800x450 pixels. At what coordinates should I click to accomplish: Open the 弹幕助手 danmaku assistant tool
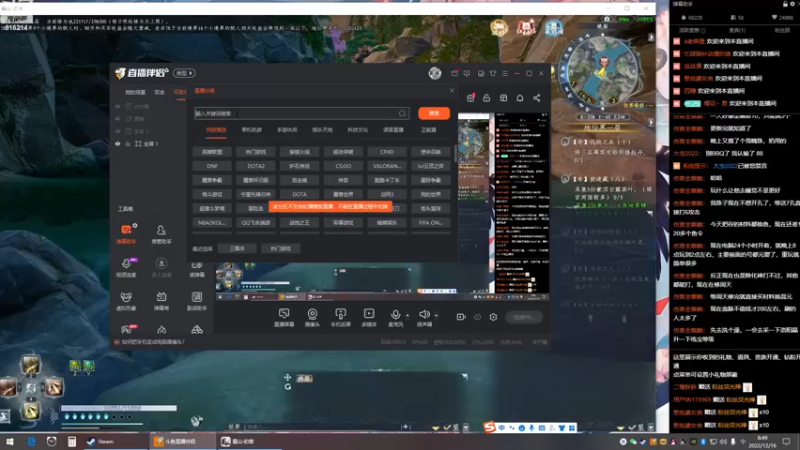127,234
